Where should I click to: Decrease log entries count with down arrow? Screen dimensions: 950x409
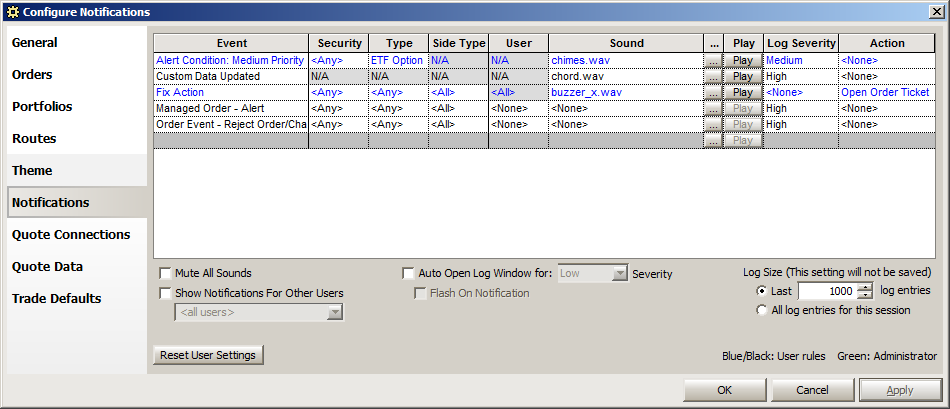866,295
